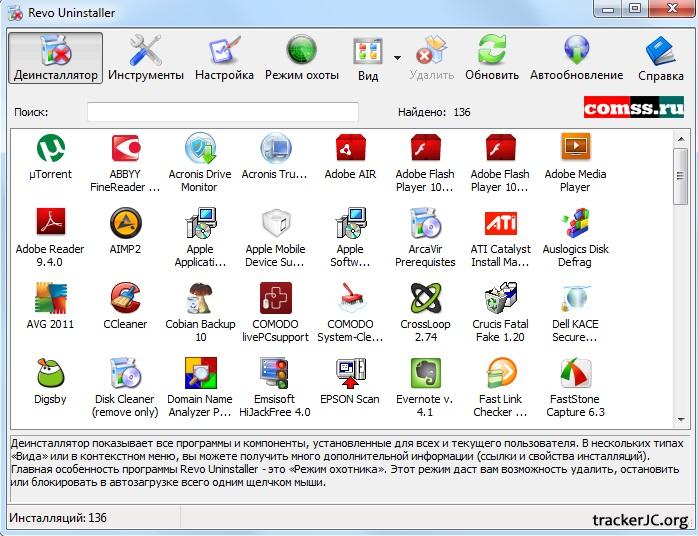Viewport: 698px width, 536px height.
Task: Select the CCleaner program icon
Action: tap(125, 298)
